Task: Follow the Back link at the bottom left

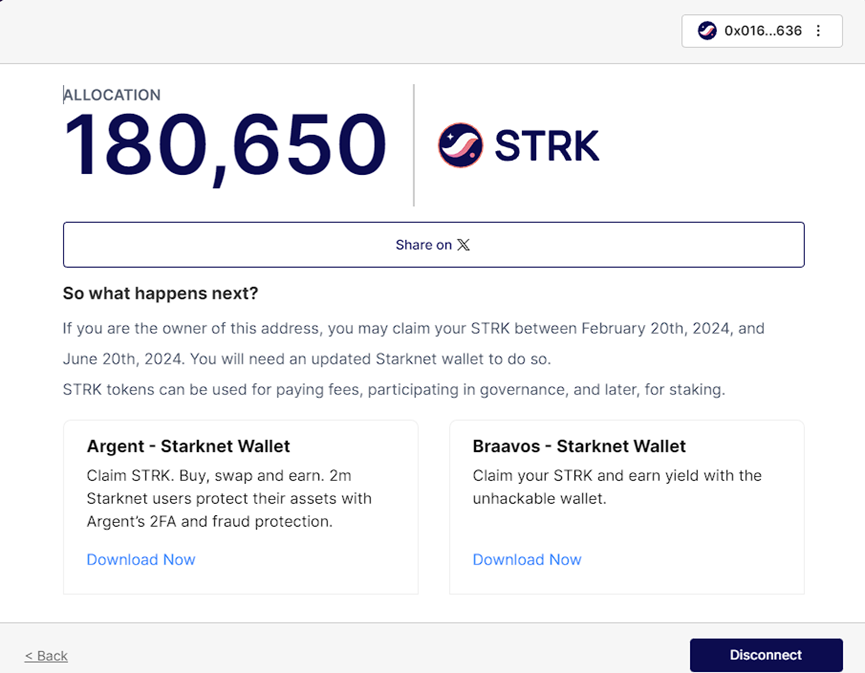Action: 45,655
